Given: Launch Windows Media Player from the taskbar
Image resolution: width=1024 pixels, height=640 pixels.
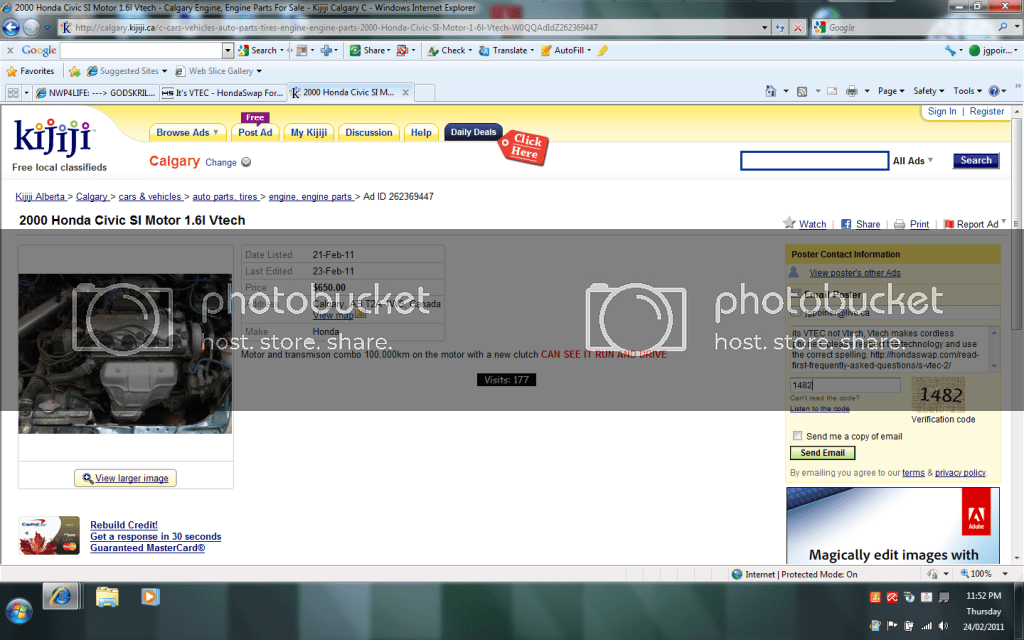Looking at the screenshot, I should [x=150, y=597].
